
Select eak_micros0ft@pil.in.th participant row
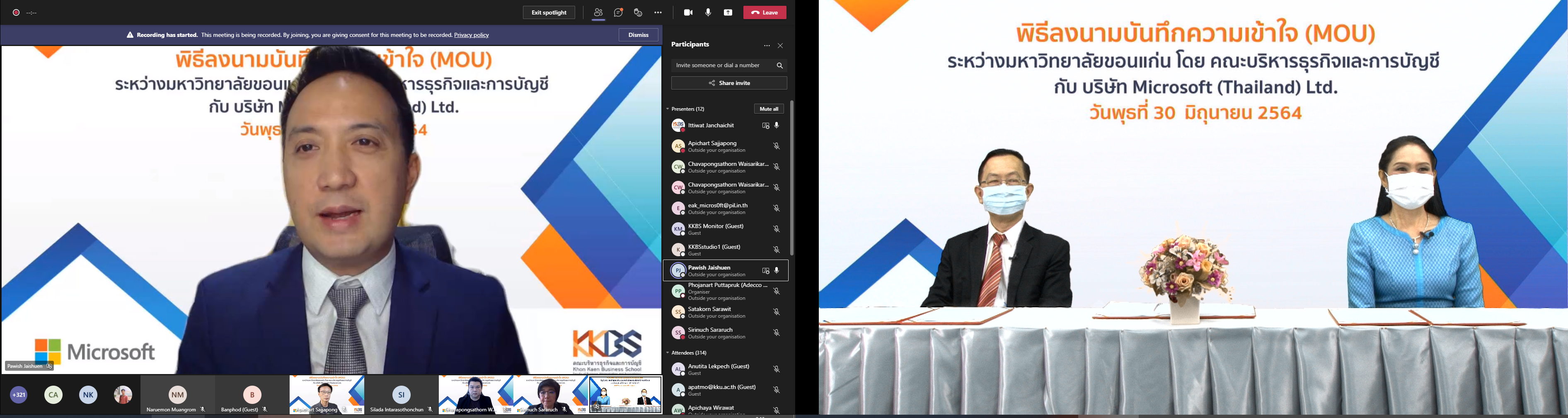click(x=726, y=209)
